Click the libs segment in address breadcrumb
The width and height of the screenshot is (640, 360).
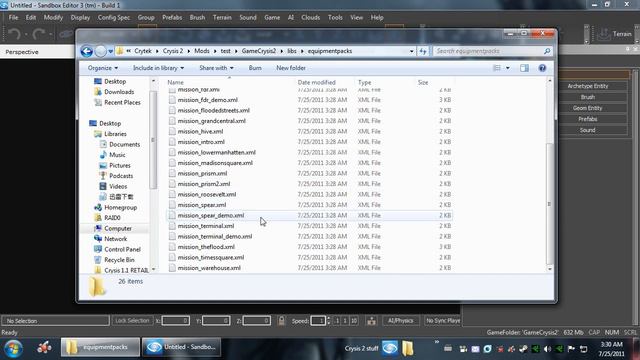point(292,51)
